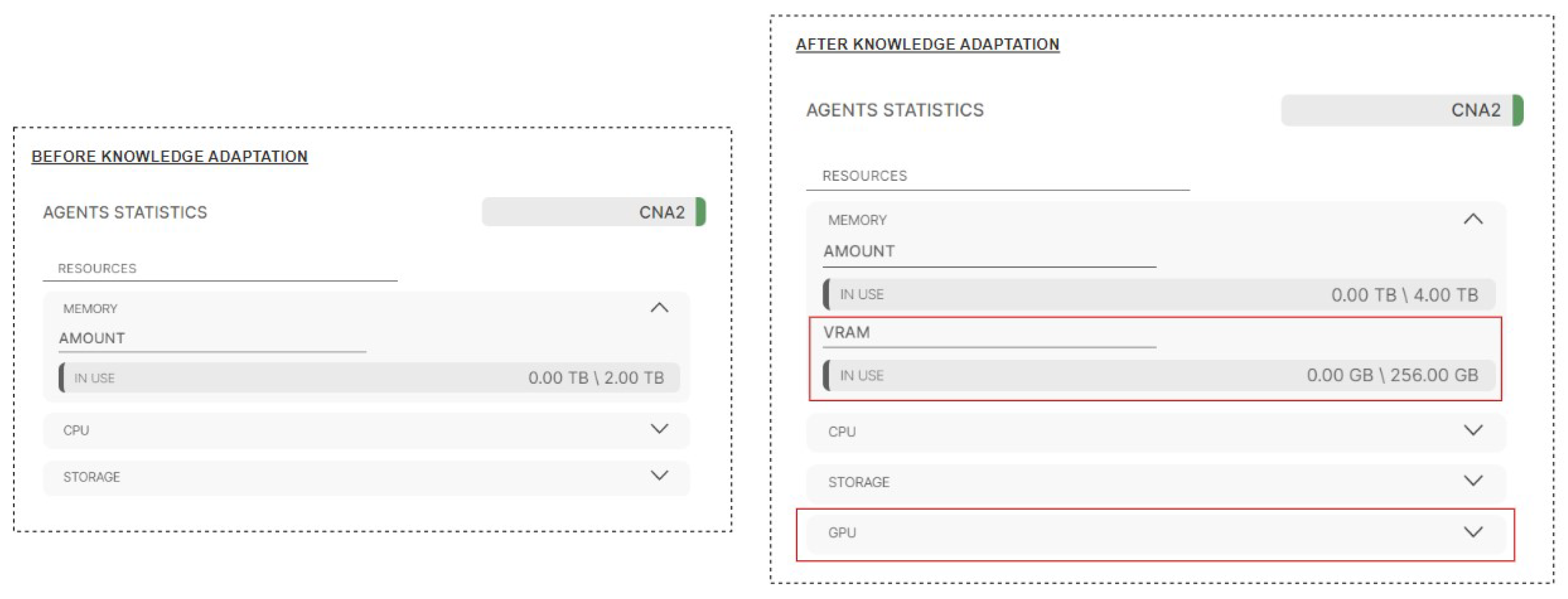Click the VRAM label under Memory
Image resolution: width=1568 pixels, height=599 pixels.
(846, 333)
